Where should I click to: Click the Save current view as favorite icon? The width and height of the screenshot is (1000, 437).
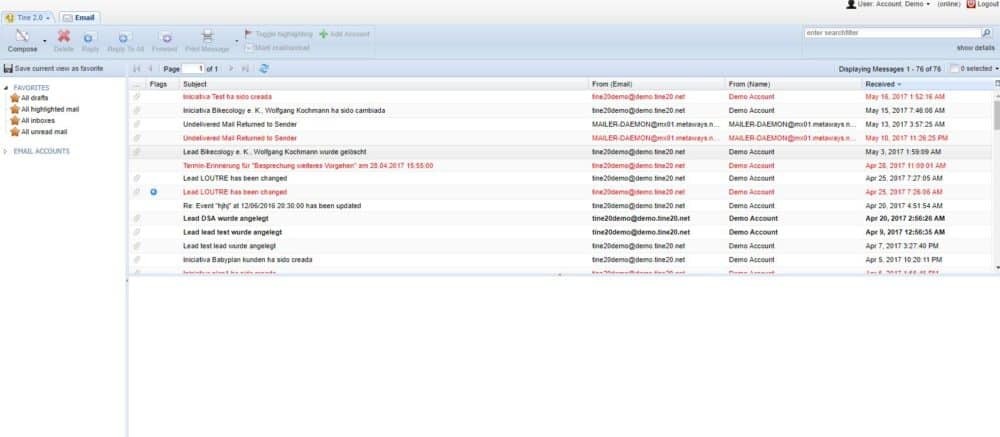point(8,69)
